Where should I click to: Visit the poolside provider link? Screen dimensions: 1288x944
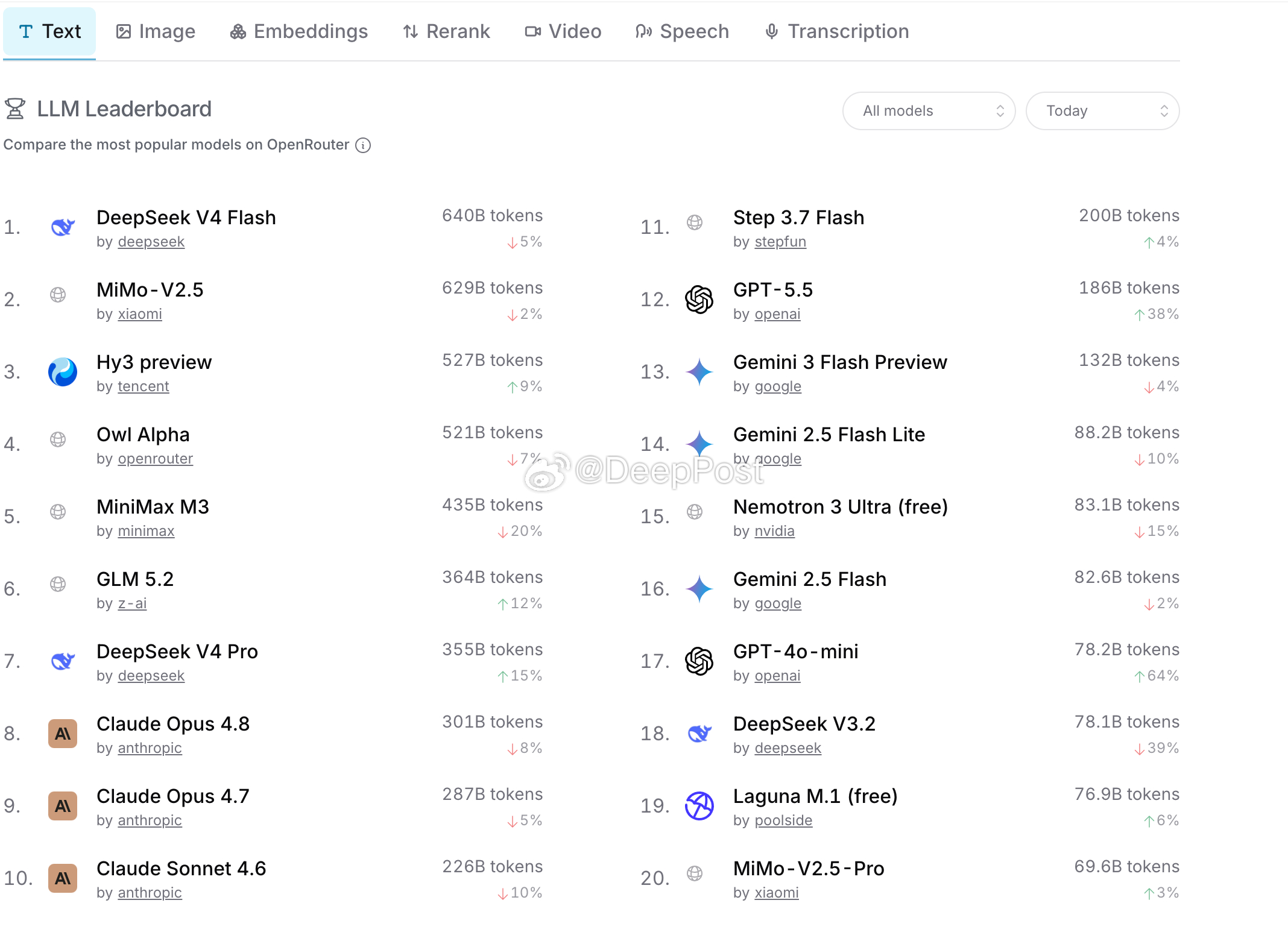(784, 820)
